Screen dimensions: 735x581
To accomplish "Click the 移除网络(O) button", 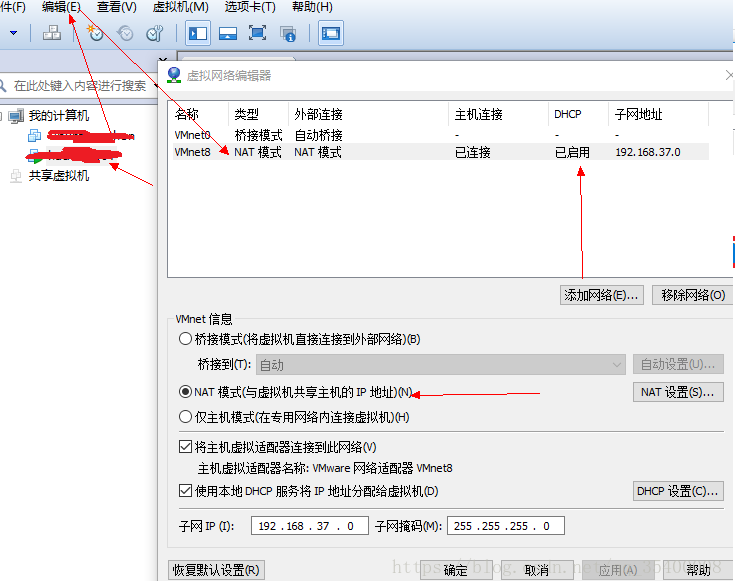I will click(x=693, y=295).
